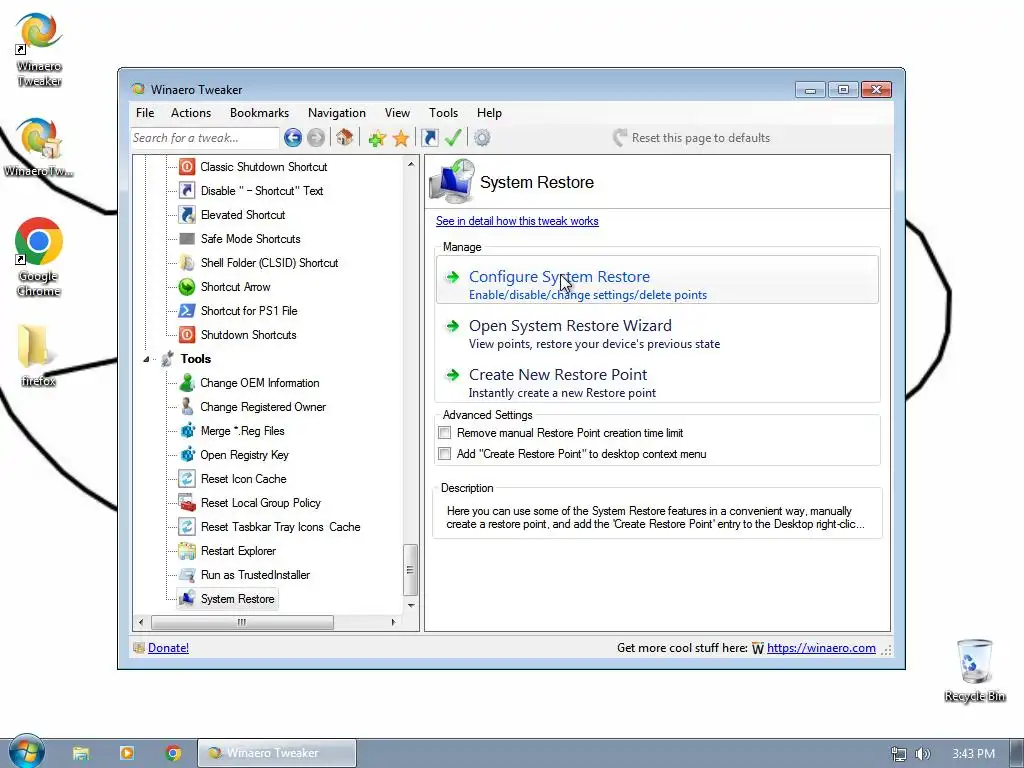Open the Recycle Bin desktop icon
This screenshot has width=1024, height=768.
pos(974,662)
